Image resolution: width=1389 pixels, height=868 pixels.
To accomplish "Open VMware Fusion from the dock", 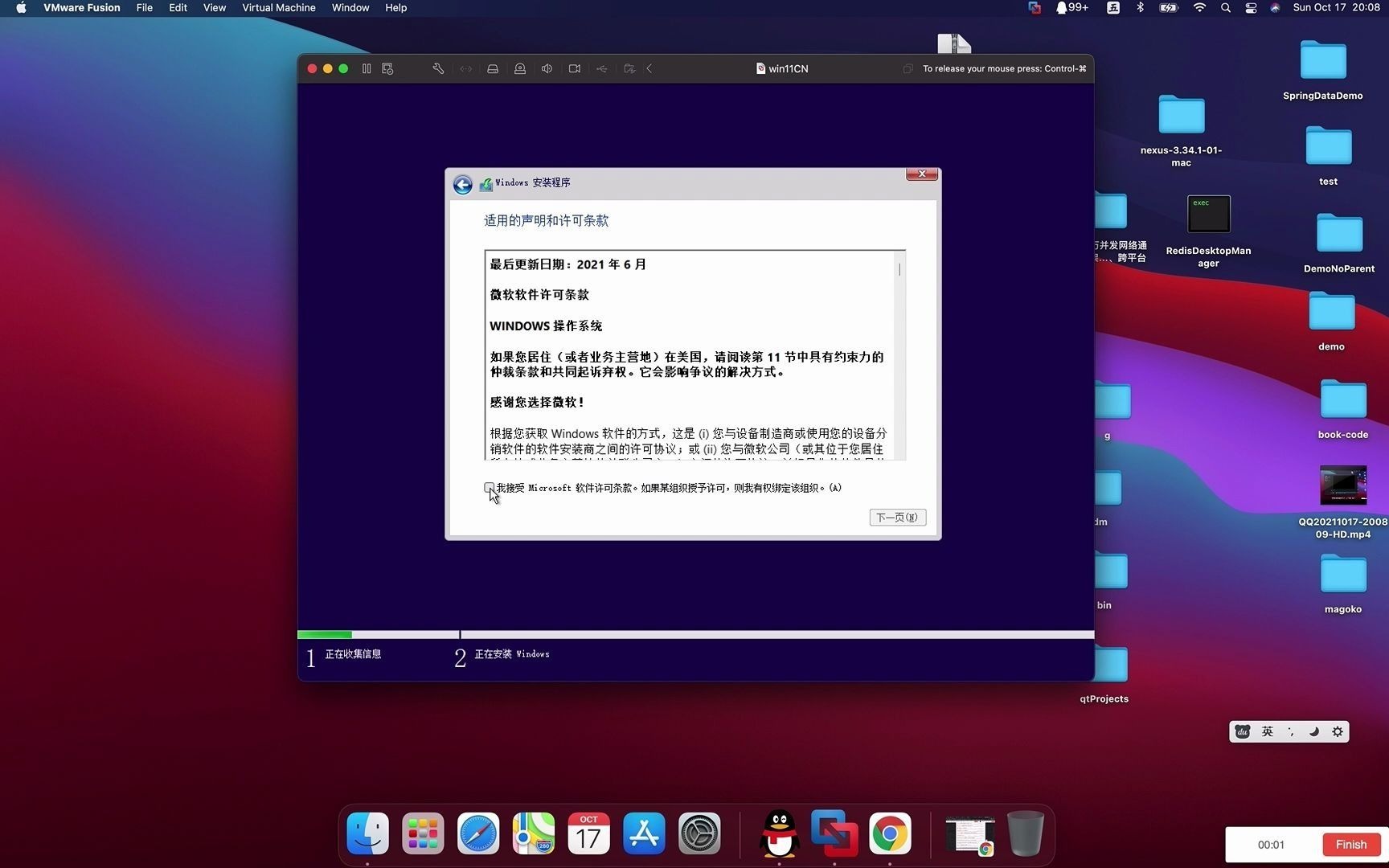I will point(834,833).
